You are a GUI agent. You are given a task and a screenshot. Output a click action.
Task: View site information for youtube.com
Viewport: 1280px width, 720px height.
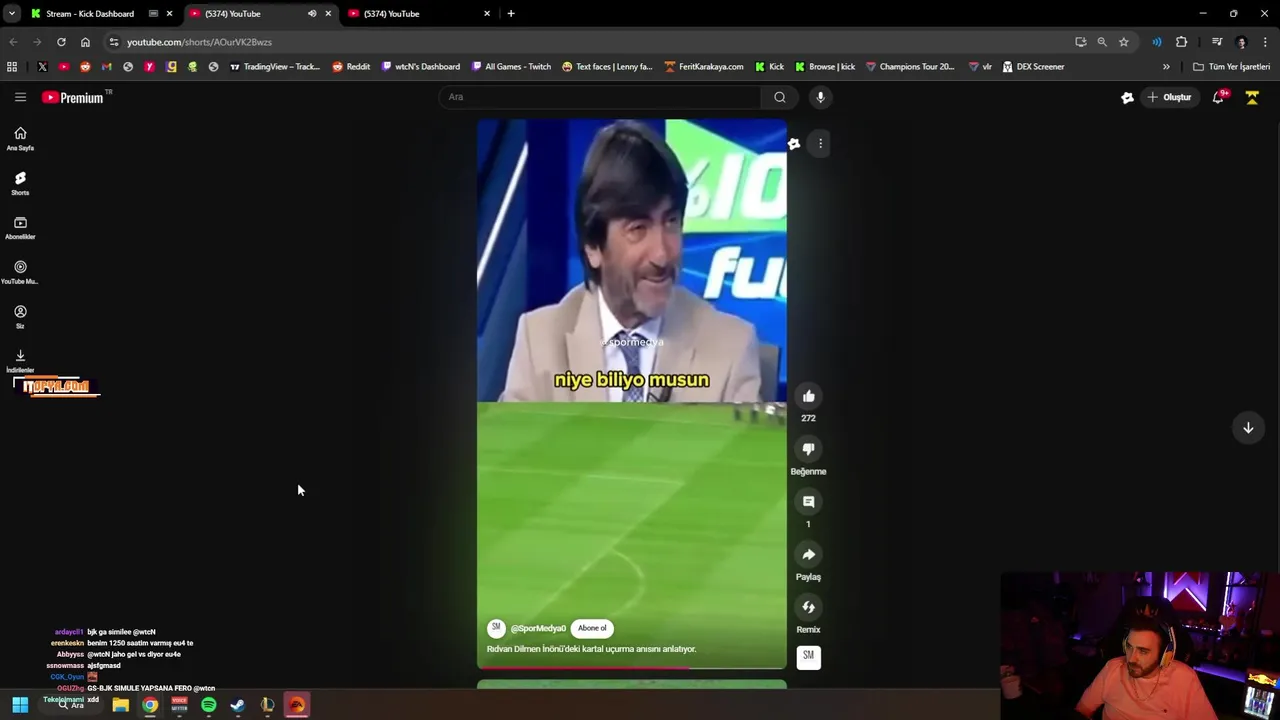click(x=113, y=42)
